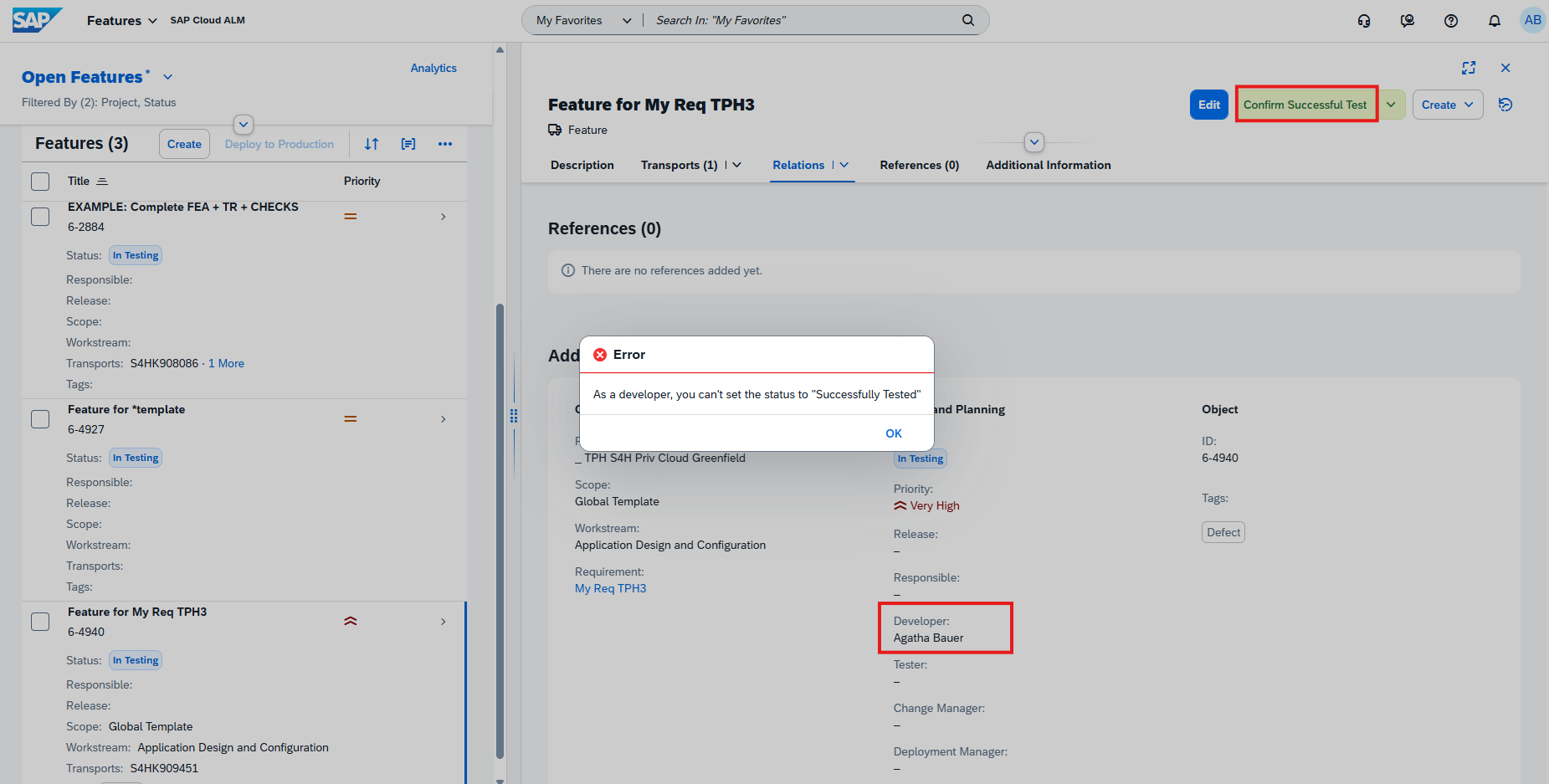
Task: Click the search magnifier icon
Action: [x=968, y=20]
